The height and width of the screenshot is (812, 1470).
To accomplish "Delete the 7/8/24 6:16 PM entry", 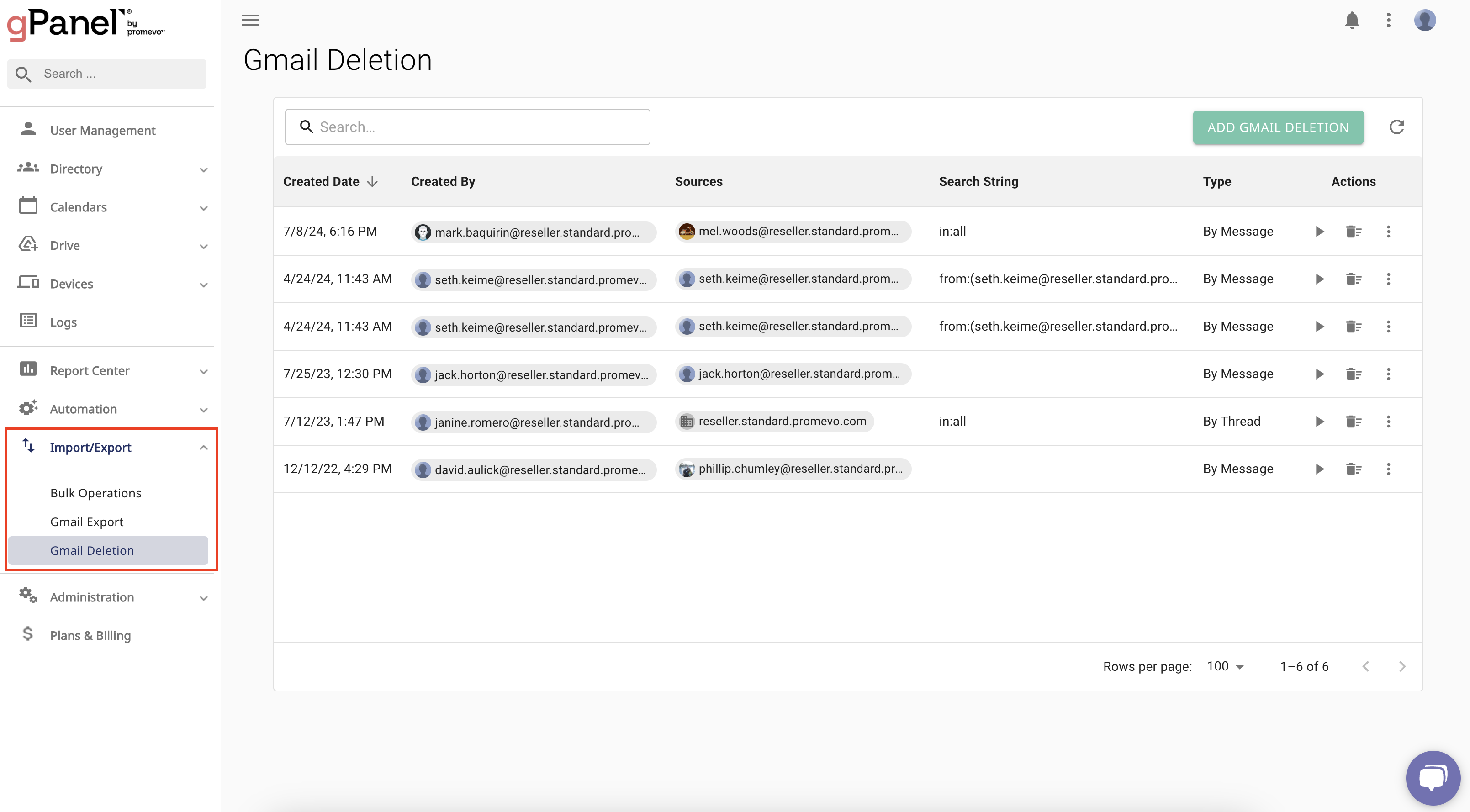I will [x=1354, y=232].
